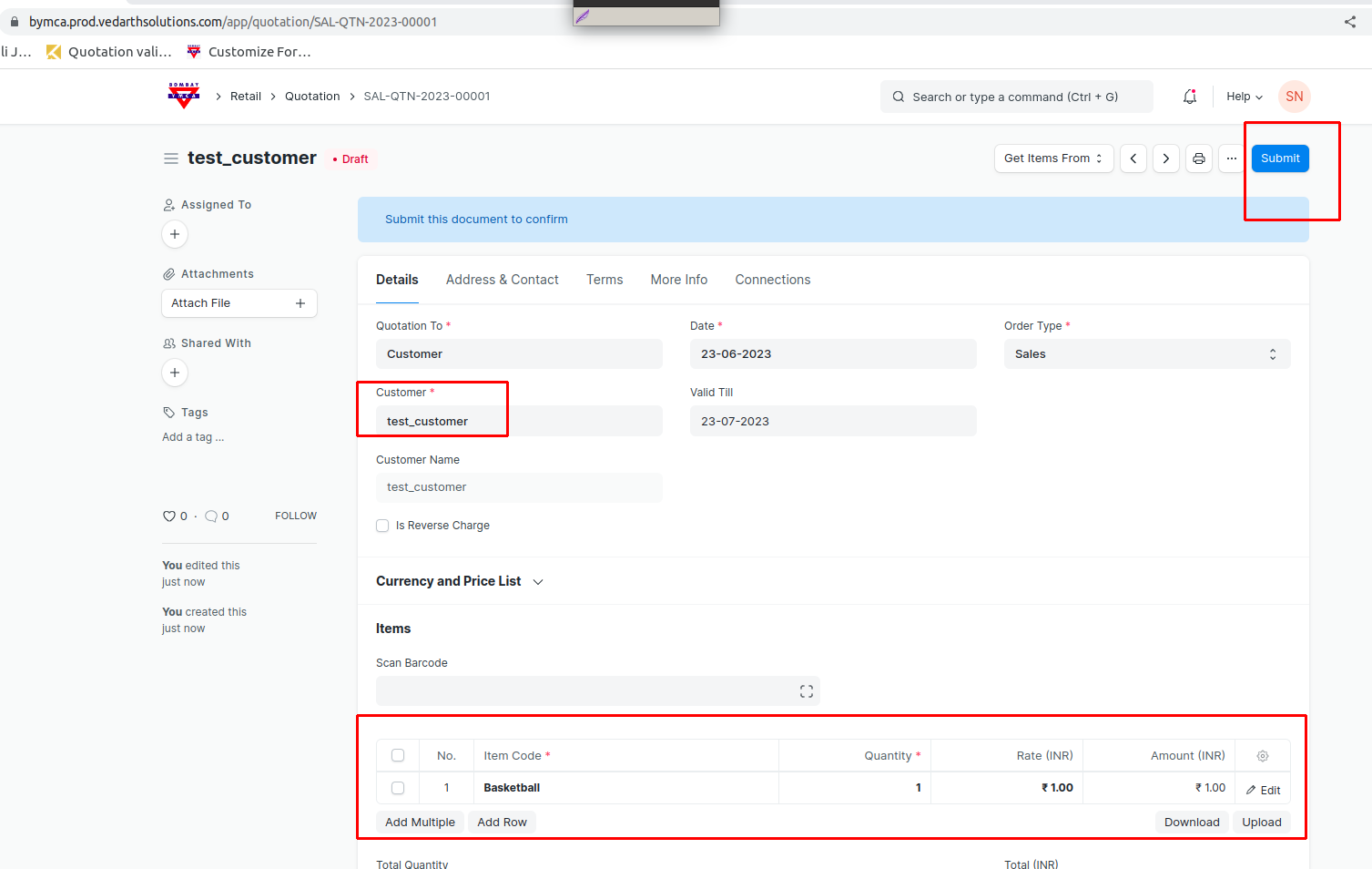Click the Valid Till date field
This screenshot has width=1372, height=869.
point(832,422)
